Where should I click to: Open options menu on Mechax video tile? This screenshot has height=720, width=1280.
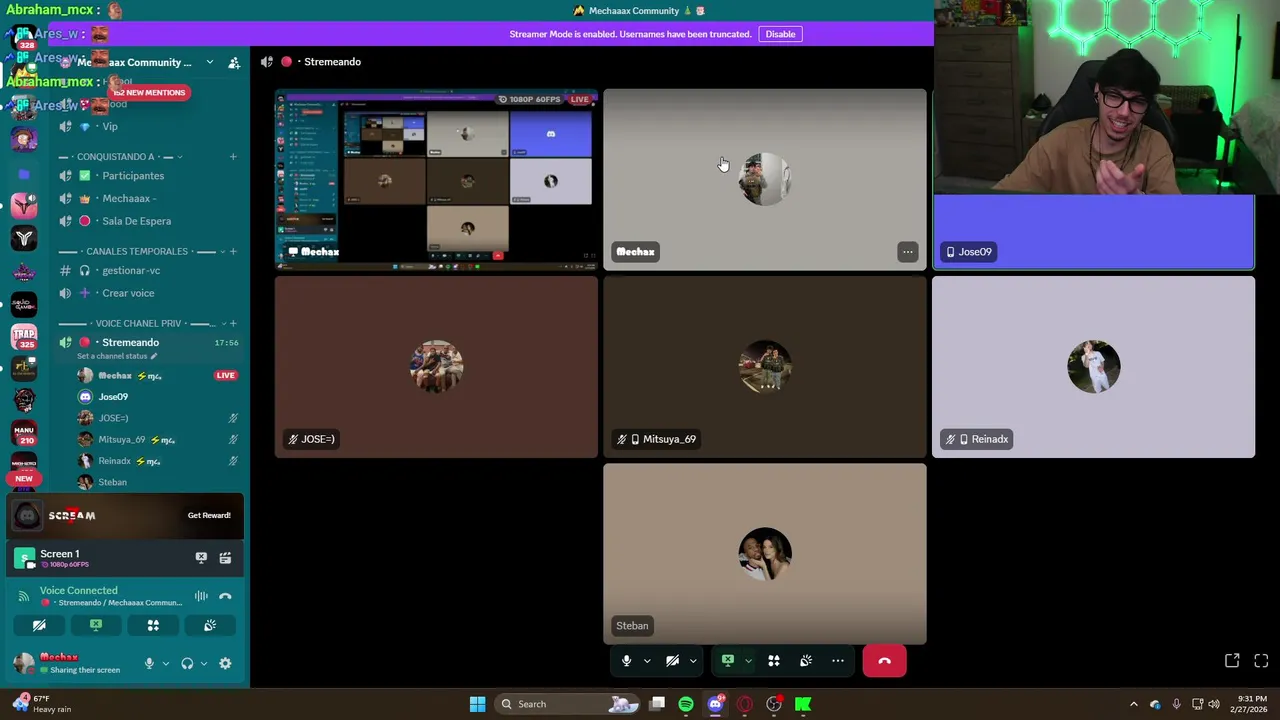pos(907,252)
